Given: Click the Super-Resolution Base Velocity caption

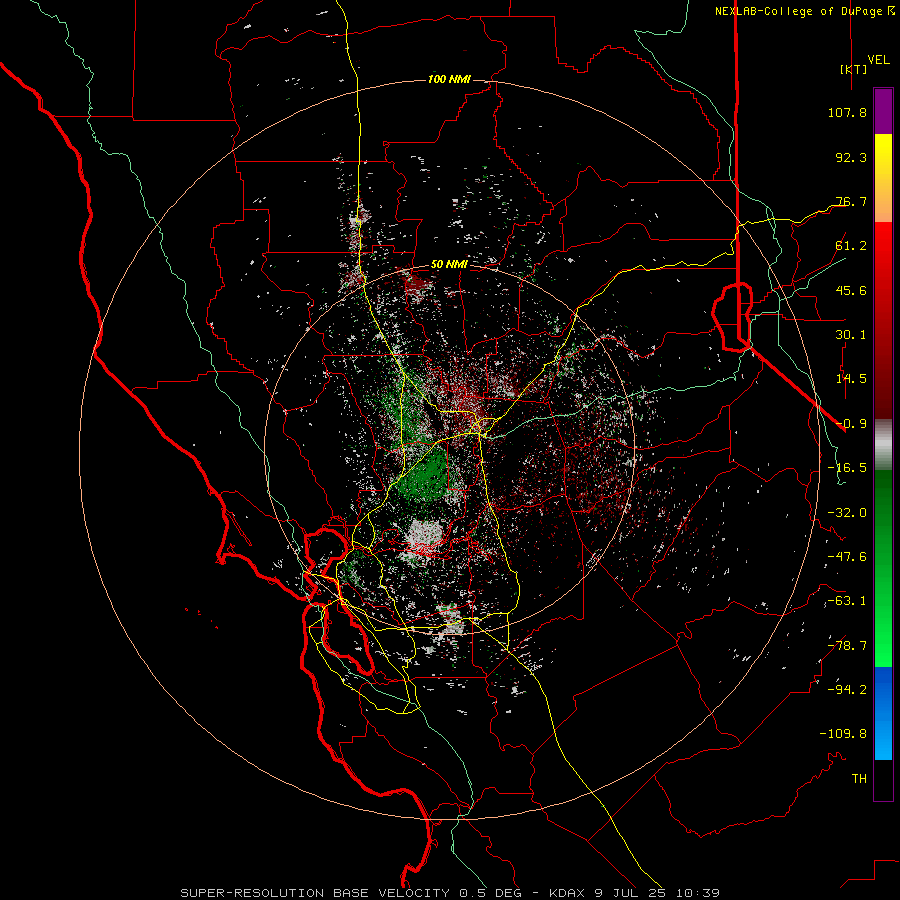Looking at the screenshot, I should point(450,893).
